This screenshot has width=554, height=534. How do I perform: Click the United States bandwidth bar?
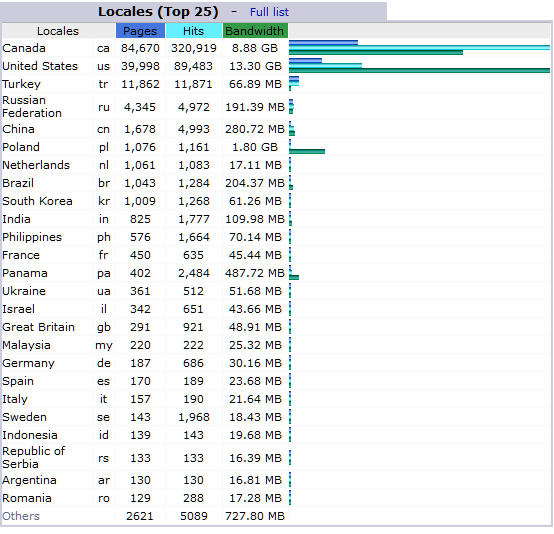(419, 70)
